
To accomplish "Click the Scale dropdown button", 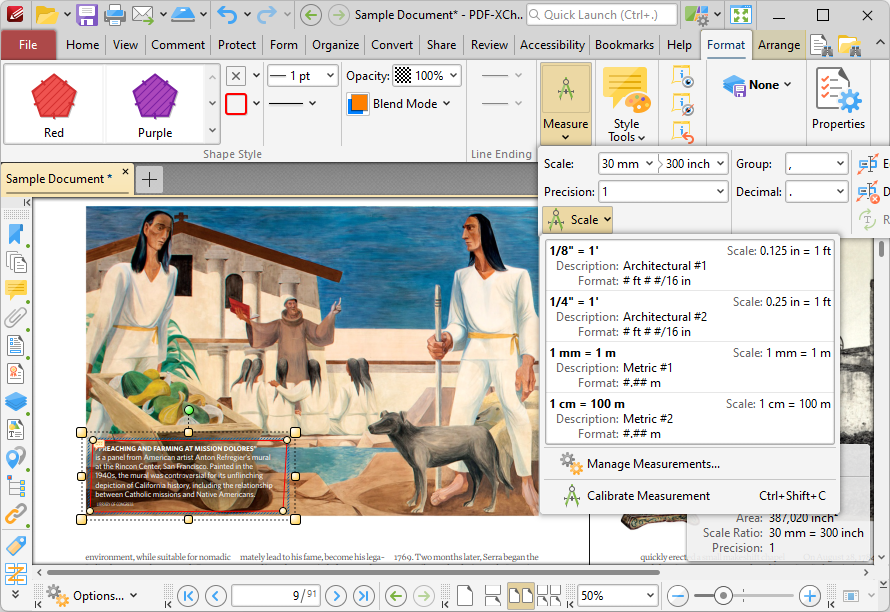I will 577,220.
